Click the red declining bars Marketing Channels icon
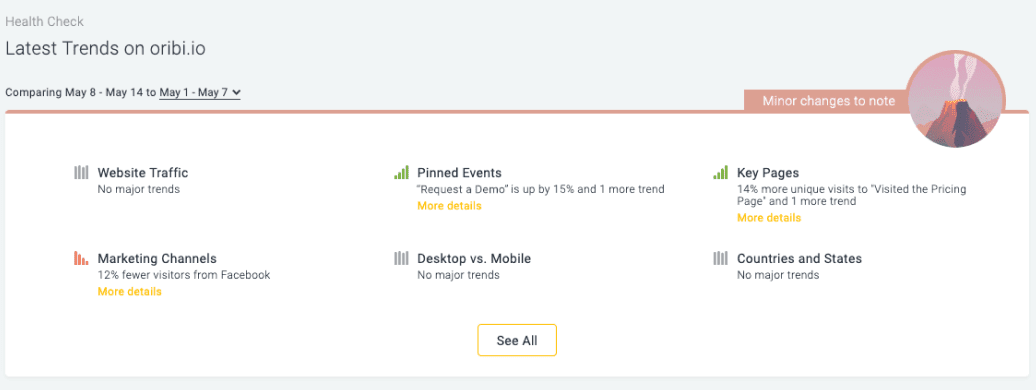Viewport: 1036px width, 390px height. pos(81,258)
